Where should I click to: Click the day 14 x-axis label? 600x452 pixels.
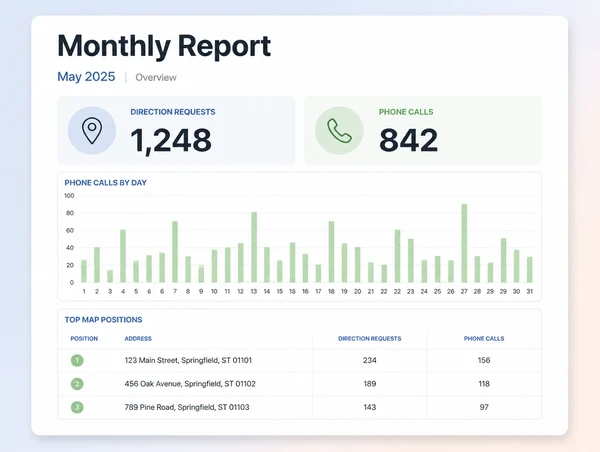pyautogui.click(x=267, y=292)
